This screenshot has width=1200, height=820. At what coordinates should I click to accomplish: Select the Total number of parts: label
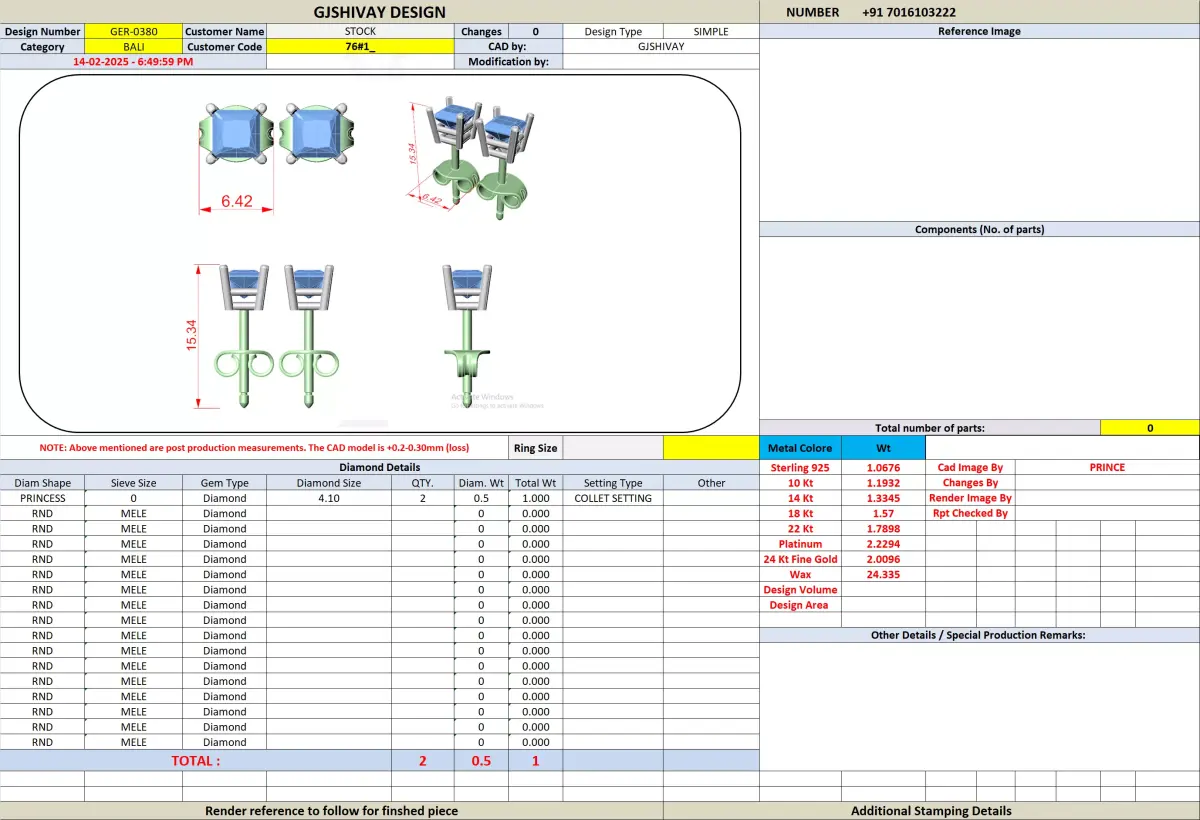(930, 427)
